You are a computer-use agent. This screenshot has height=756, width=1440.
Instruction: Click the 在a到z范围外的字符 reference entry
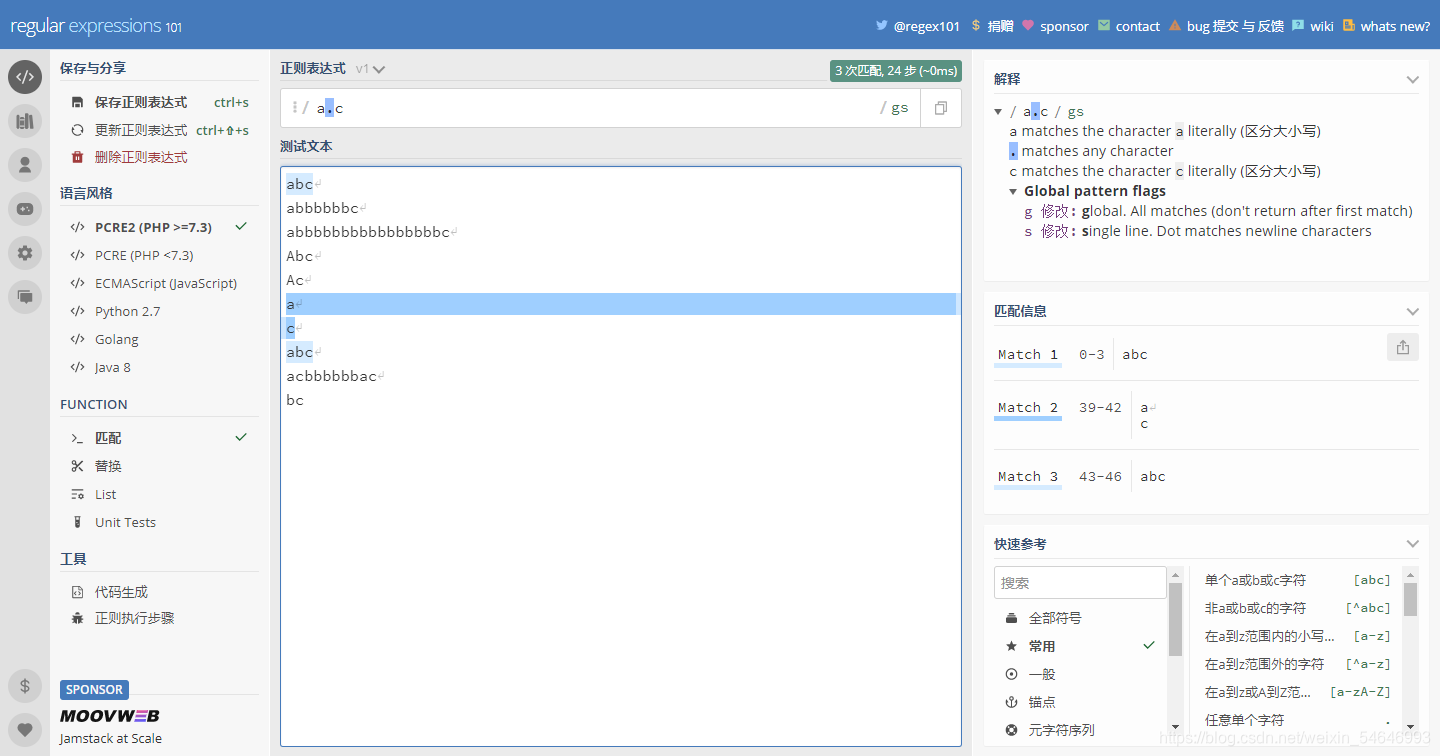(1297, 664)
